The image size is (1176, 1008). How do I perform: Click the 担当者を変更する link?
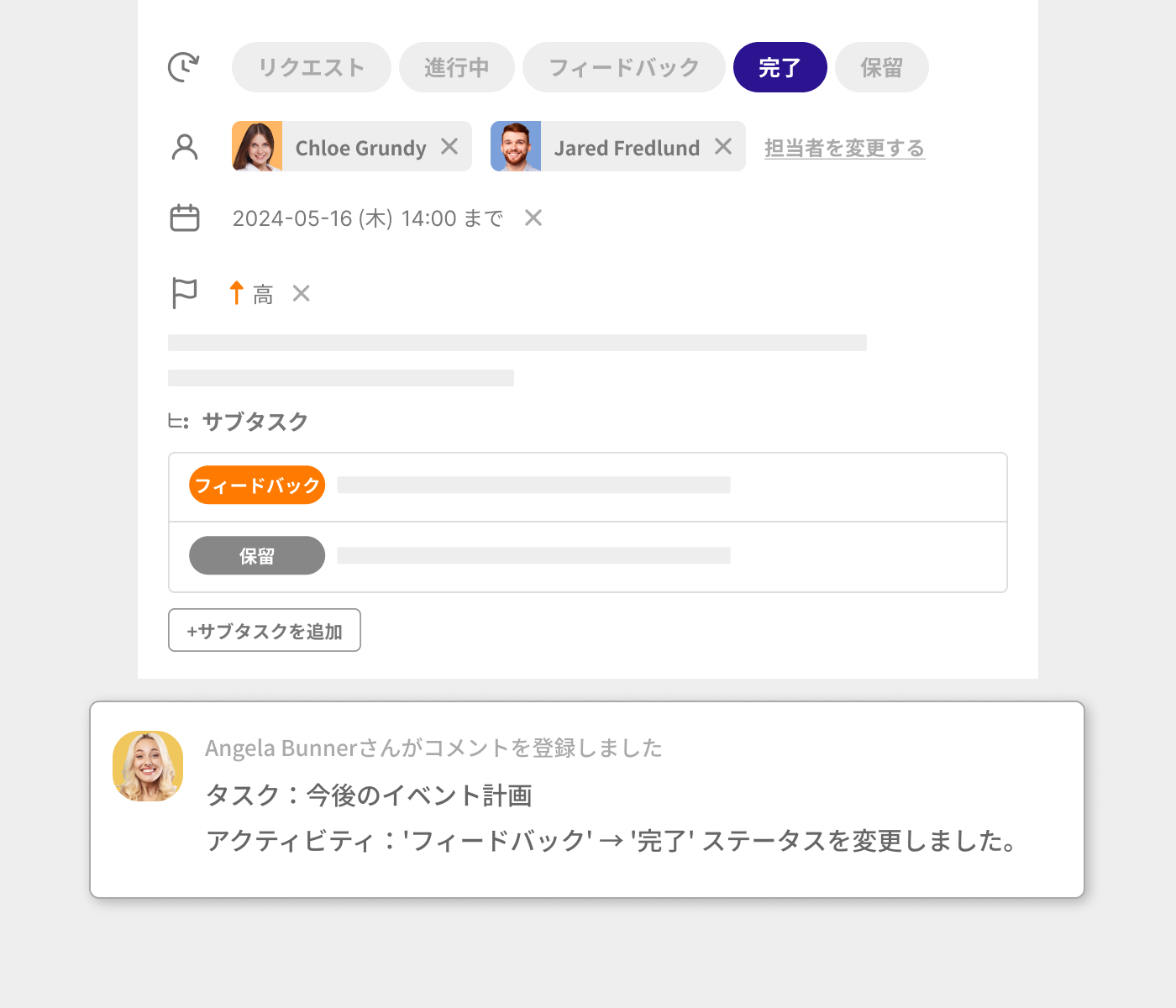[x=844, y=149]
